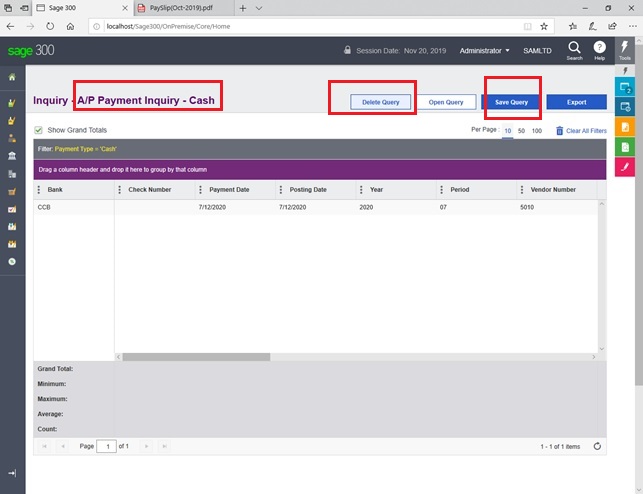The width and height of the screenshot is (643, 494).
Task: Click the session date lock icon
Action: [x=347, y=50]
